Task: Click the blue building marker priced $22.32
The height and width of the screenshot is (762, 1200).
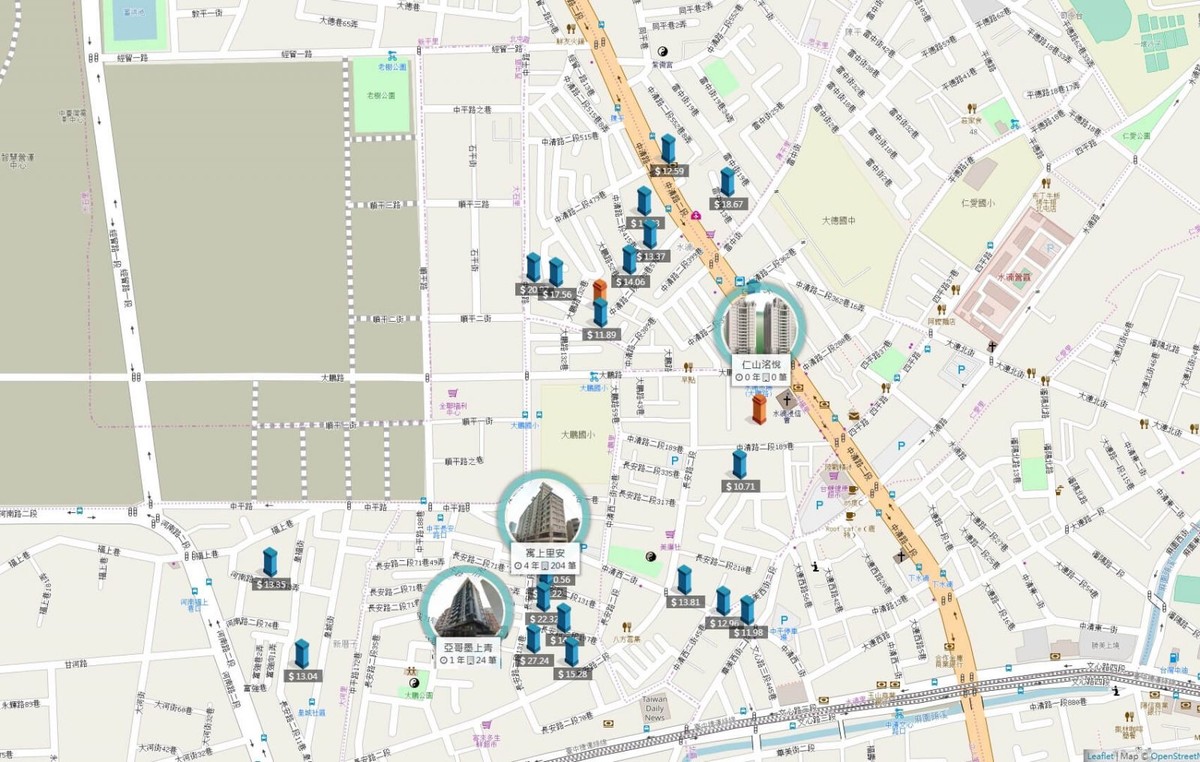Action: pos(543,597)
